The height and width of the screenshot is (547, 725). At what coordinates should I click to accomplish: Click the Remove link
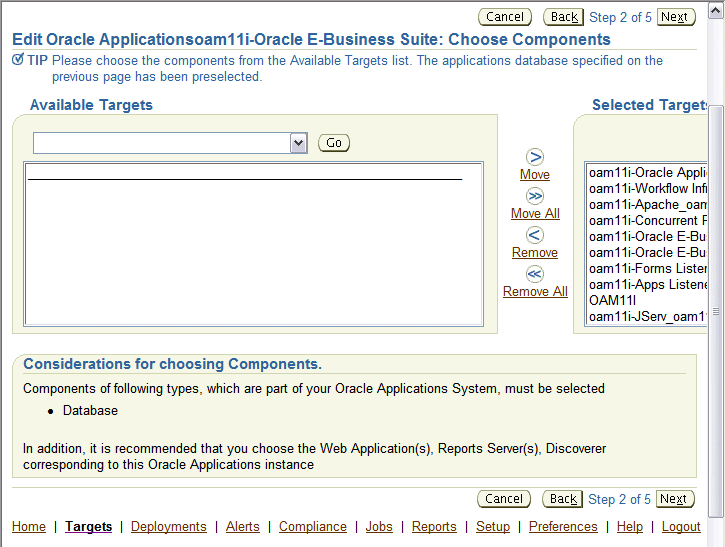[535, 252]
